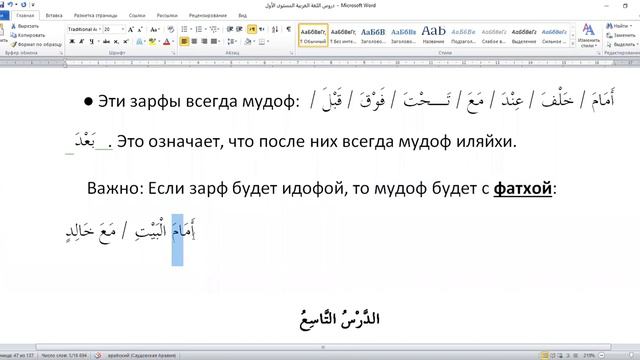Activate Format Painter (Формат по образцу)
The width and height of the screenshot is (640, 360).
coord(36,44)
